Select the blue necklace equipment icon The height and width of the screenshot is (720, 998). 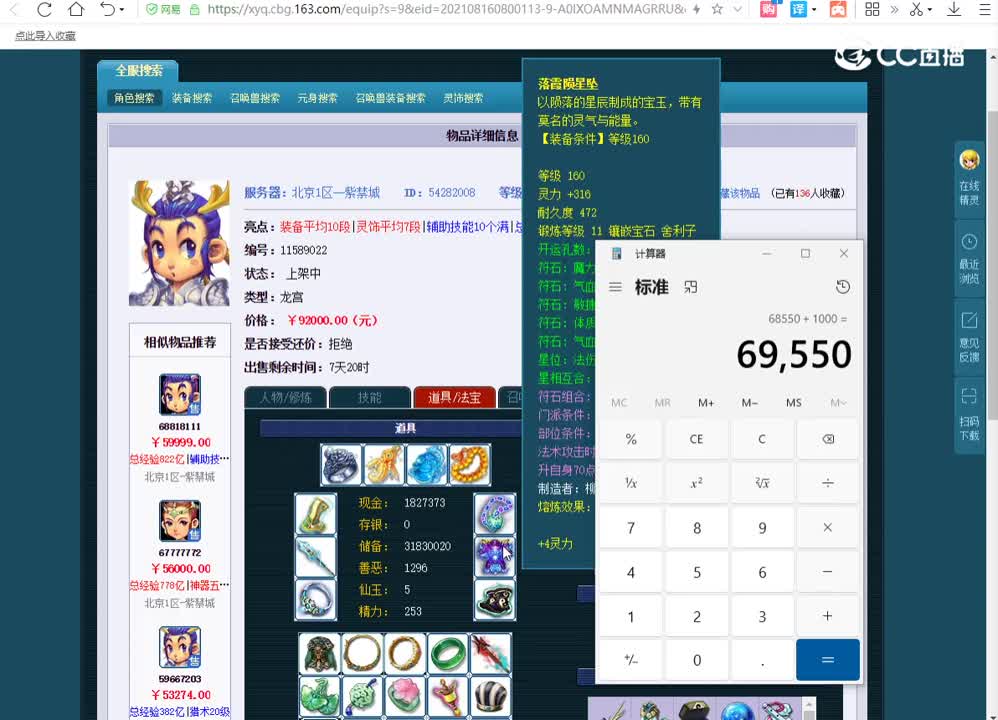(x=495, y=514)
